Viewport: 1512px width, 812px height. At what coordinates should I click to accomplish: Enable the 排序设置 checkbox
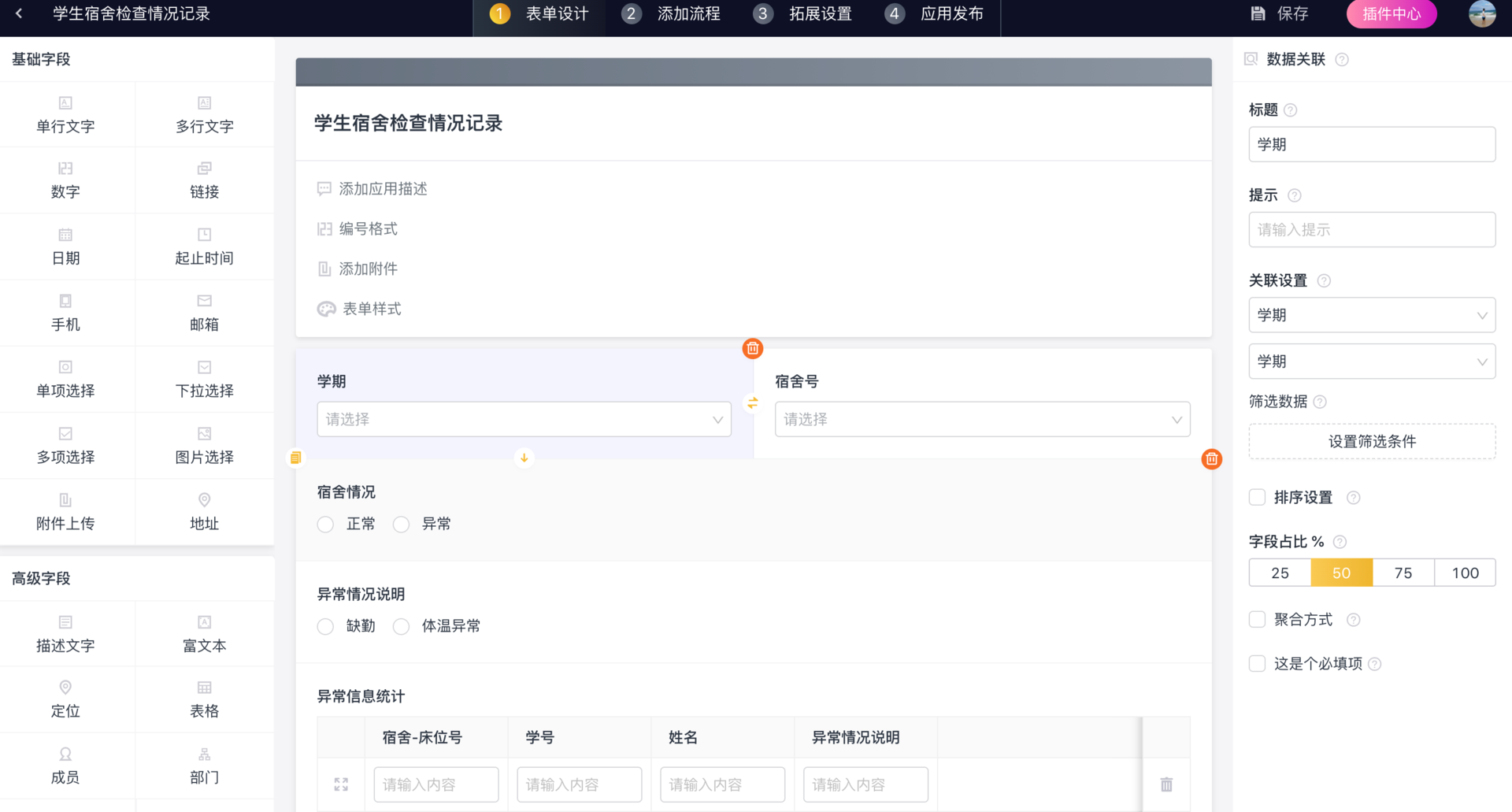pyautogui.click(x=1257, y=497)
